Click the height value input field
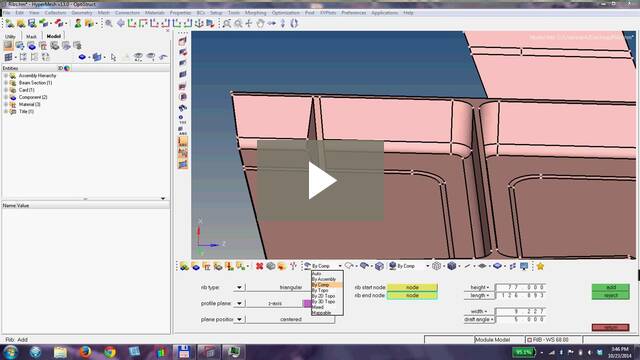Viewport: 640px width, 360px height. [x=520, y=287]
